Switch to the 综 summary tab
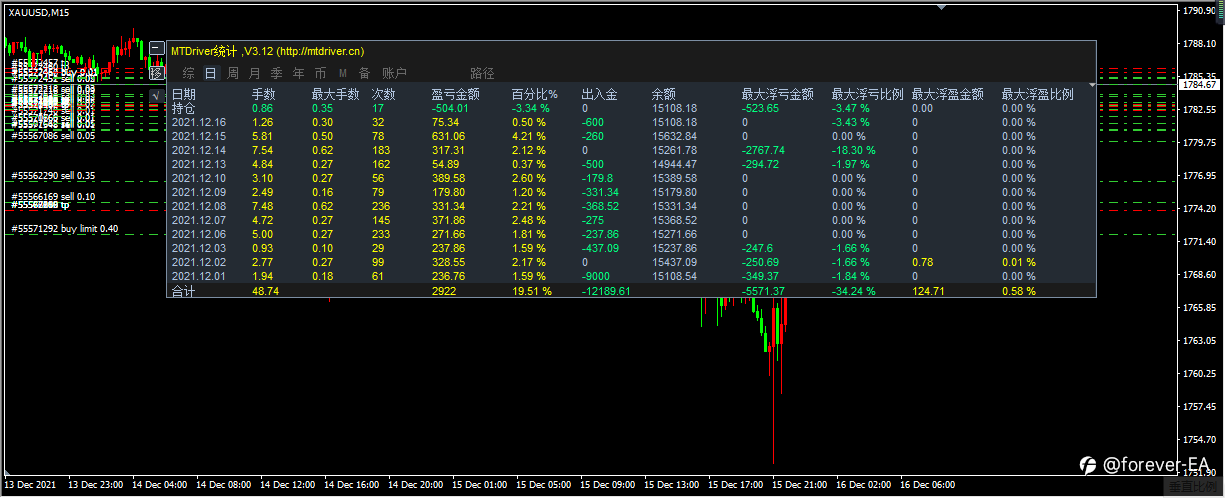 point(189,73)
